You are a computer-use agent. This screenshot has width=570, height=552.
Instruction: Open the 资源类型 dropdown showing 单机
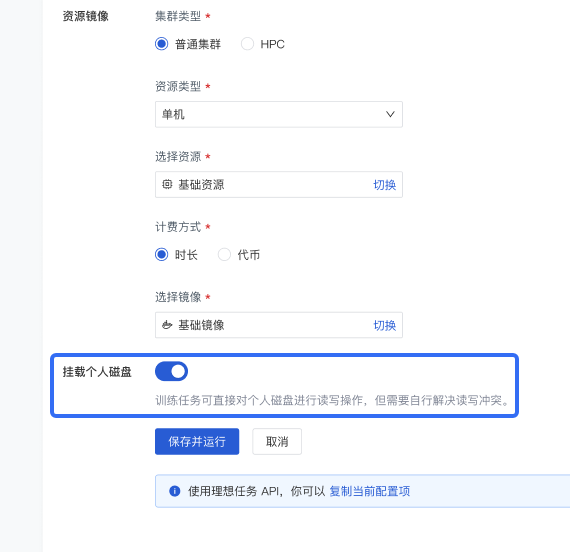tap(279, 114)
